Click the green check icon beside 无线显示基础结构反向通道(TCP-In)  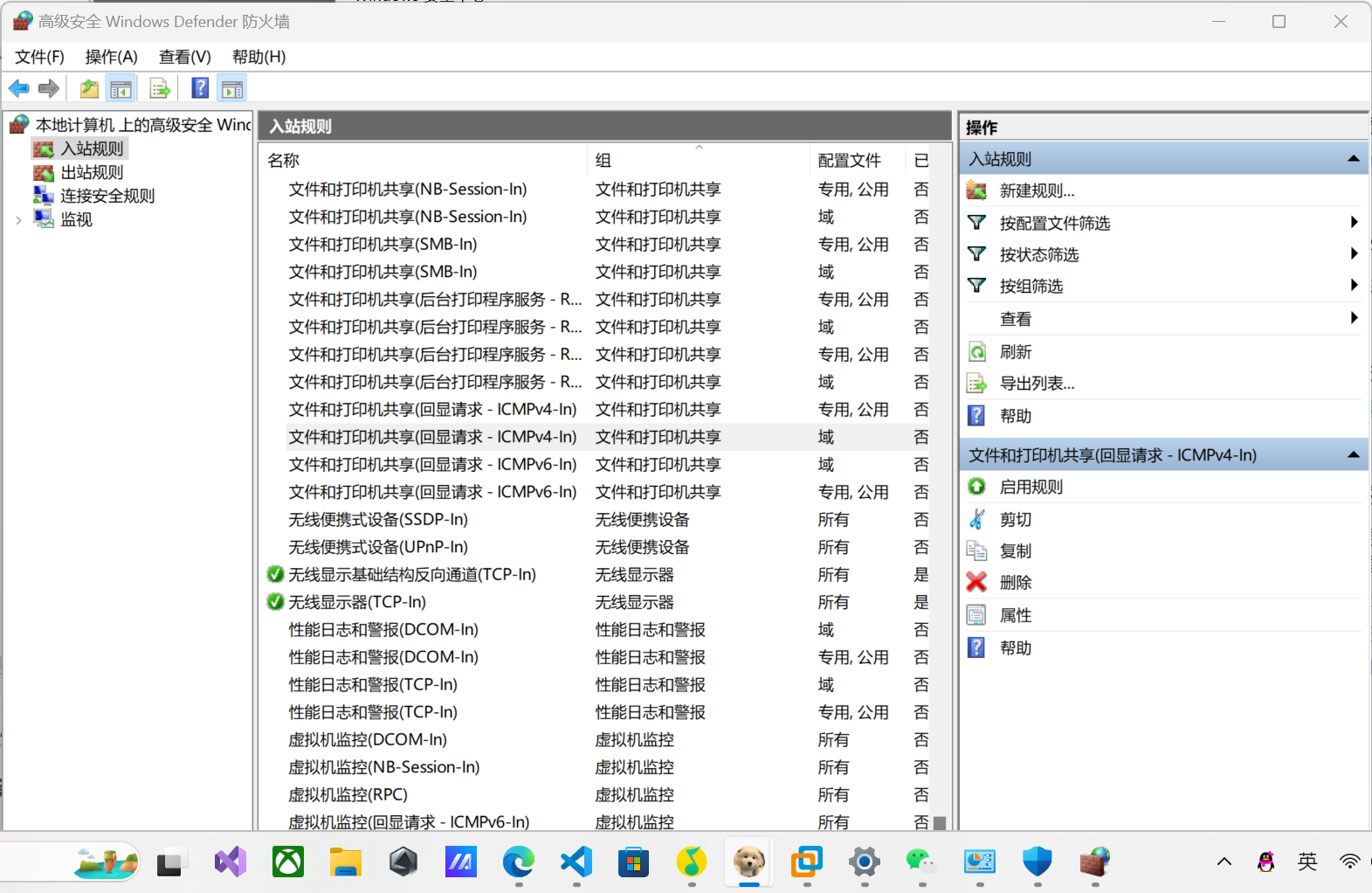tap(275, 574)
